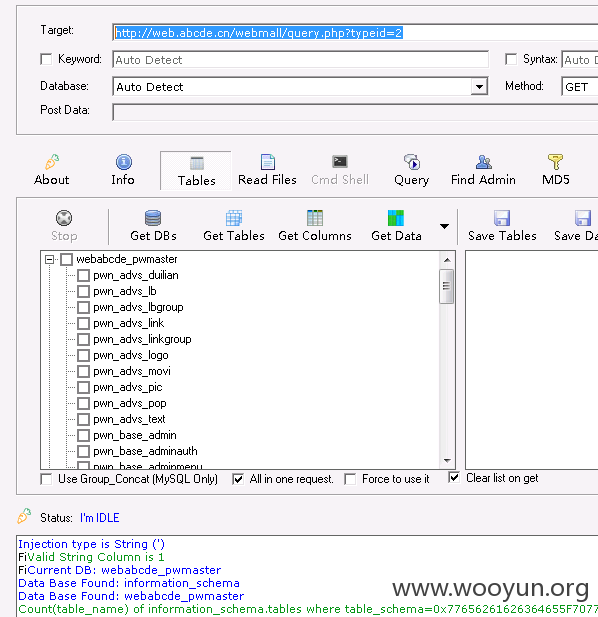Click the table list scrollbar thumb
This screenshot has width=598, height=617.
tap(447, 286)
